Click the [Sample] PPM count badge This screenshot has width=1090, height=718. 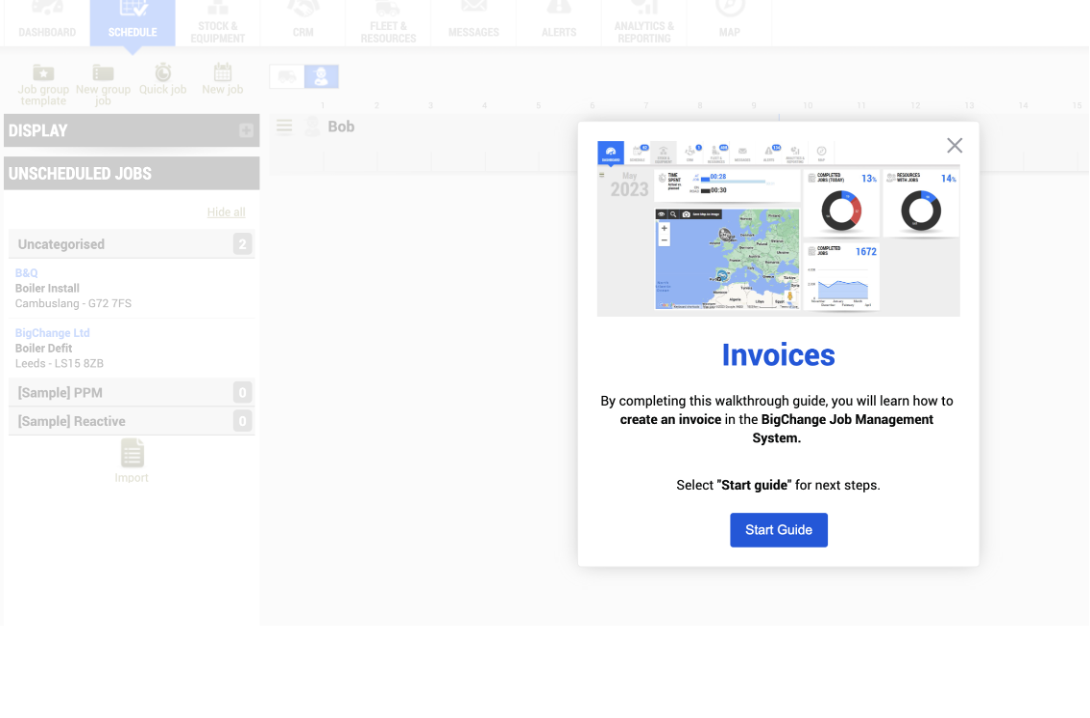tap(242, 393)
